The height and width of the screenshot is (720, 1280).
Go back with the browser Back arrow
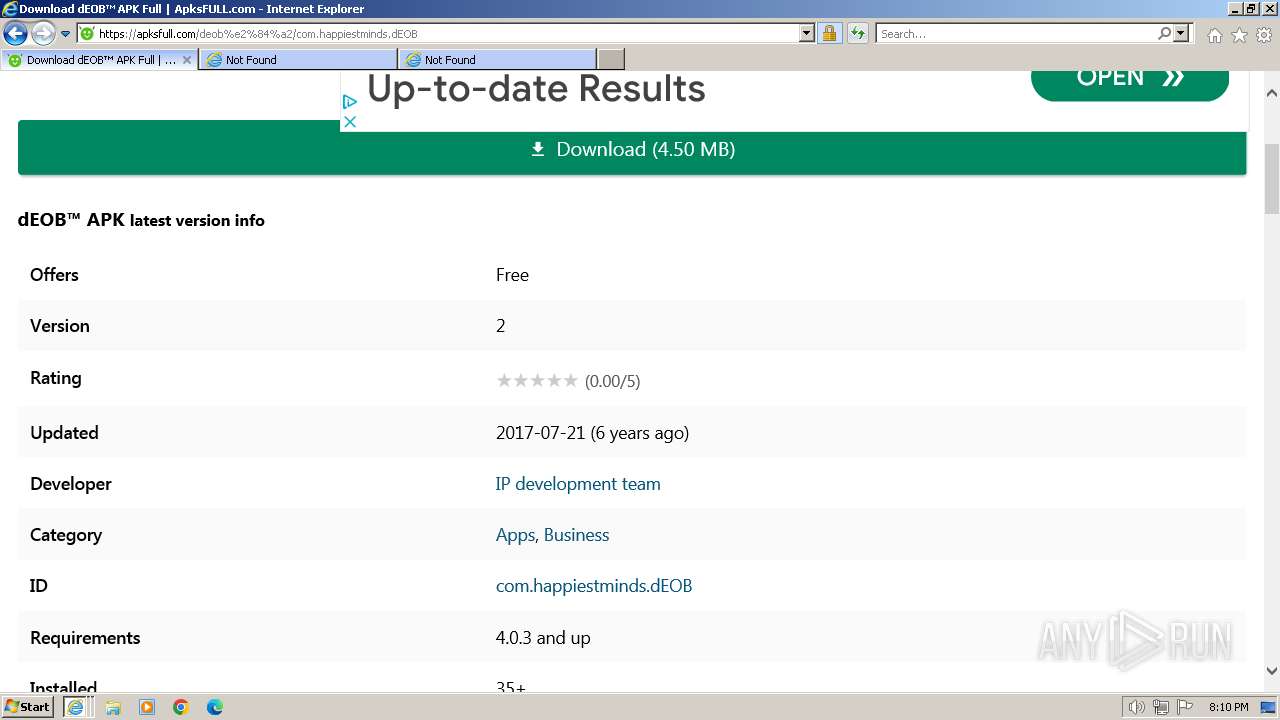click(15, 34)
